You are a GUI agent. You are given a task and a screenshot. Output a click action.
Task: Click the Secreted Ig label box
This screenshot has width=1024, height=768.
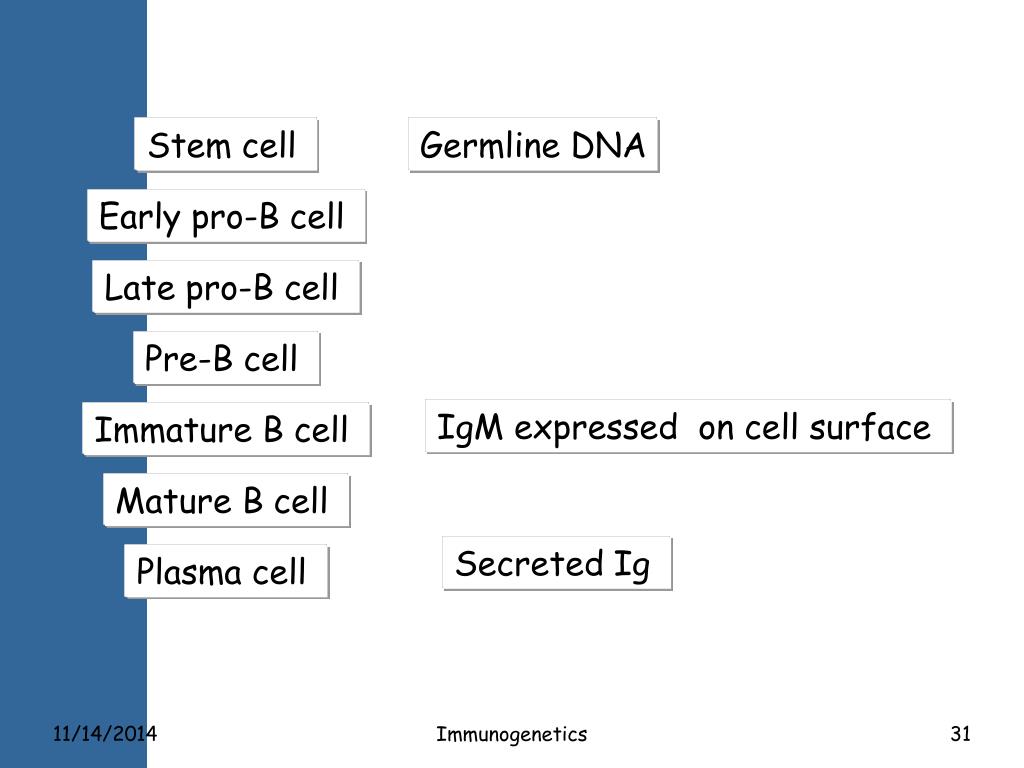tap(557, 564)
